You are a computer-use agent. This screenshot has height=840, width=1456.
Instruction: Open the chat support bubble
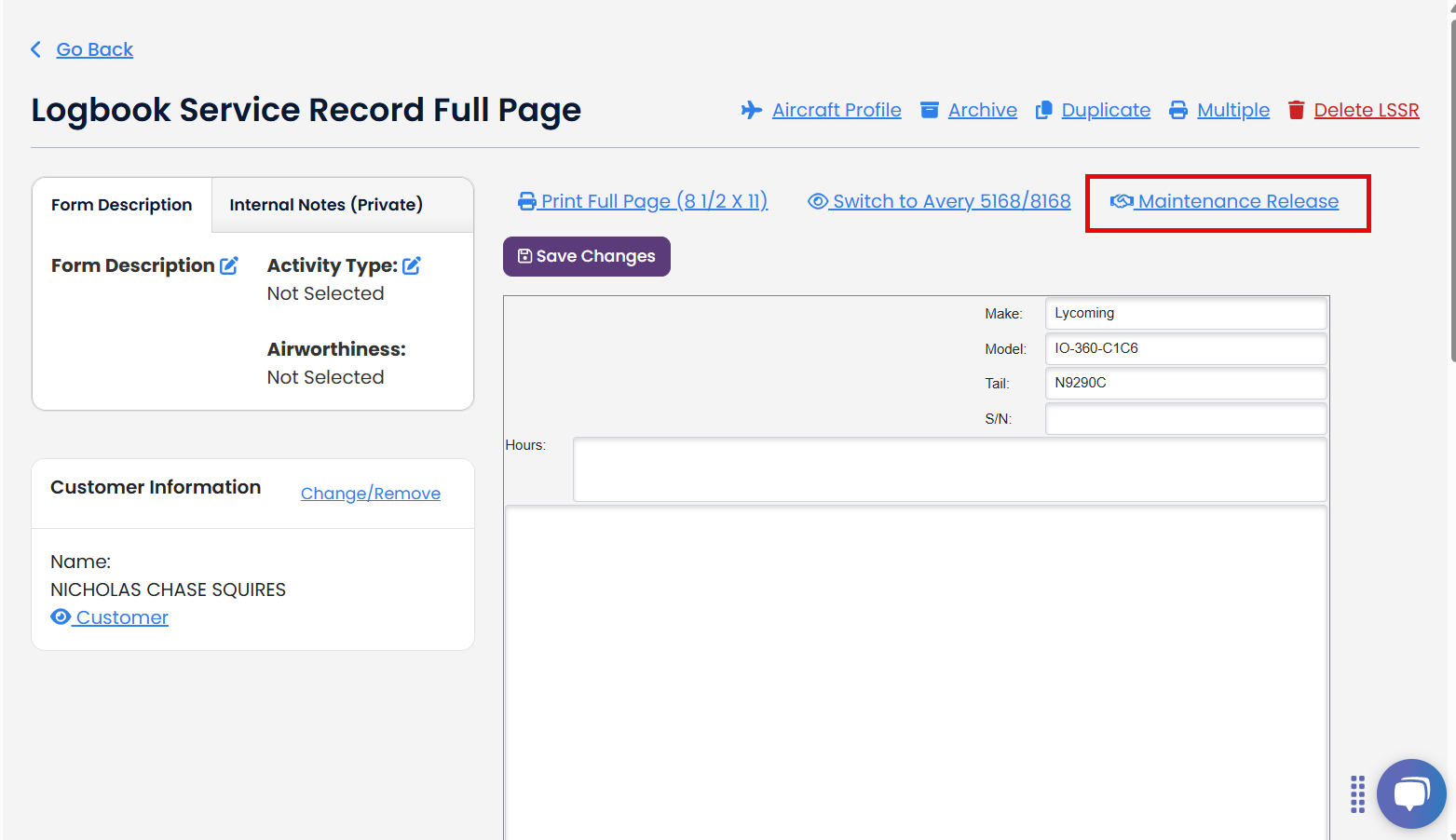tap(1411, 793)
